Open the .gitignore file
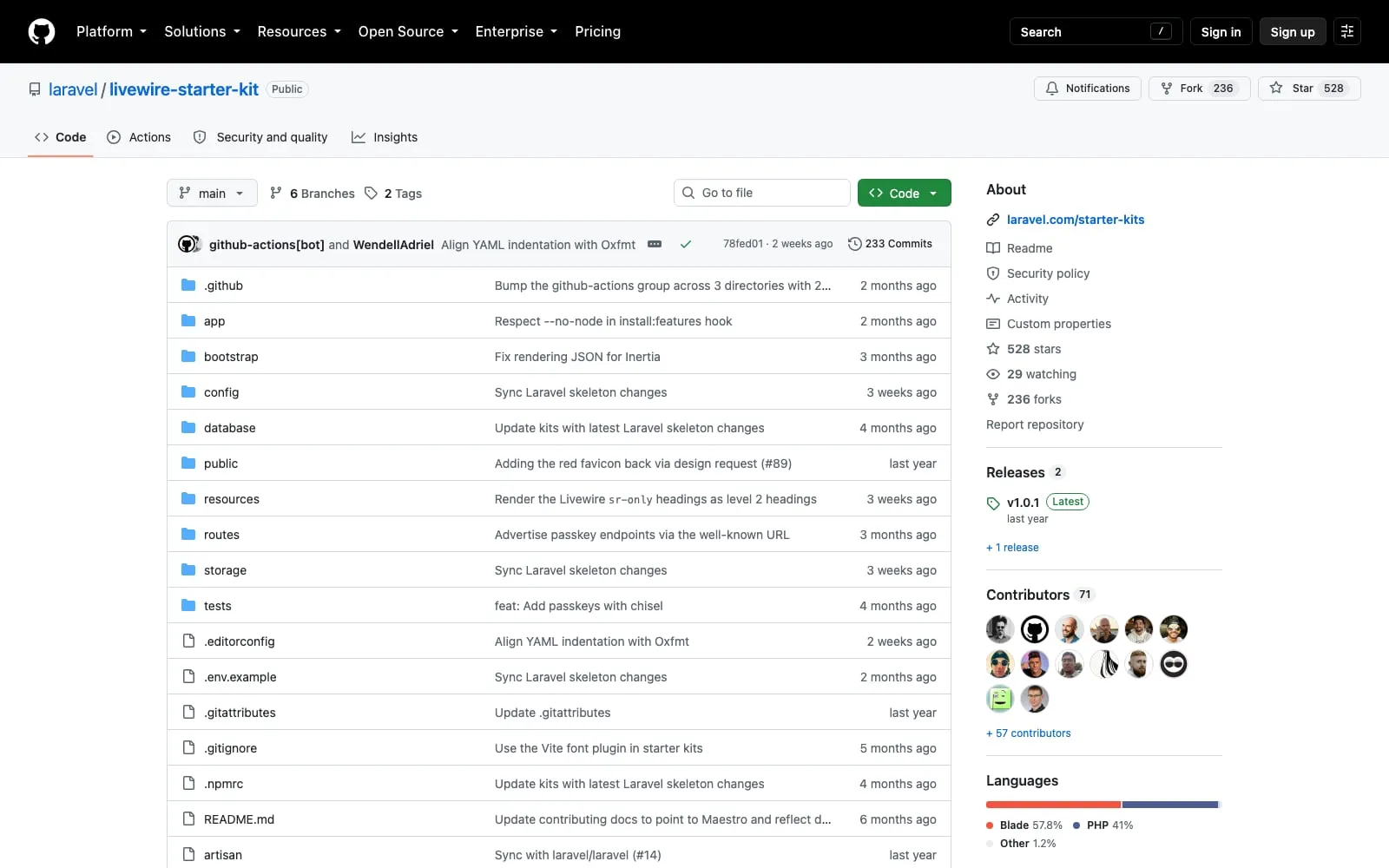The image size is (1389, 868). (x=230, y=748)
